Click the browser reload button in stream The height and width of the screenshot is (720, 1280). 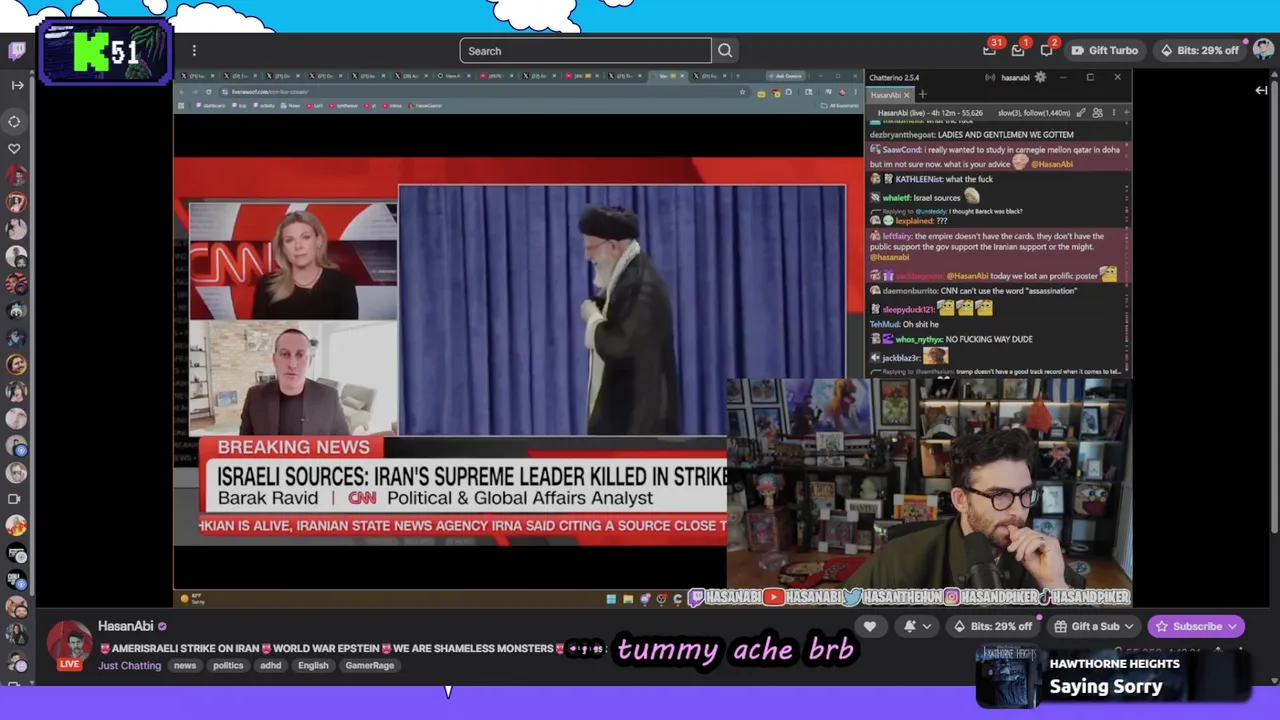pyautogui.click(x=208, y=92)
